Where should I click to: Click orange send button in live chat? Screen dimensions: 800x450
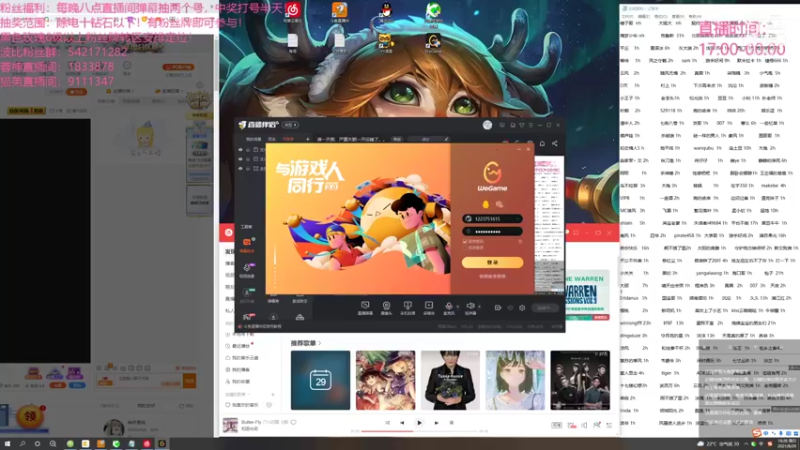(189, 381)
